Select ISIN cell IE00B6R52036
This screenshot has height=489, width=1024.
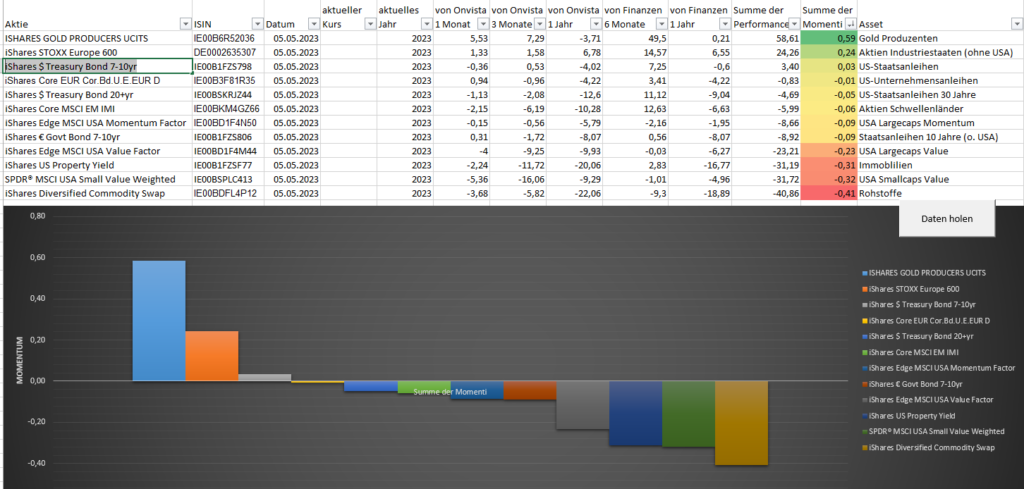coord(228,39)
